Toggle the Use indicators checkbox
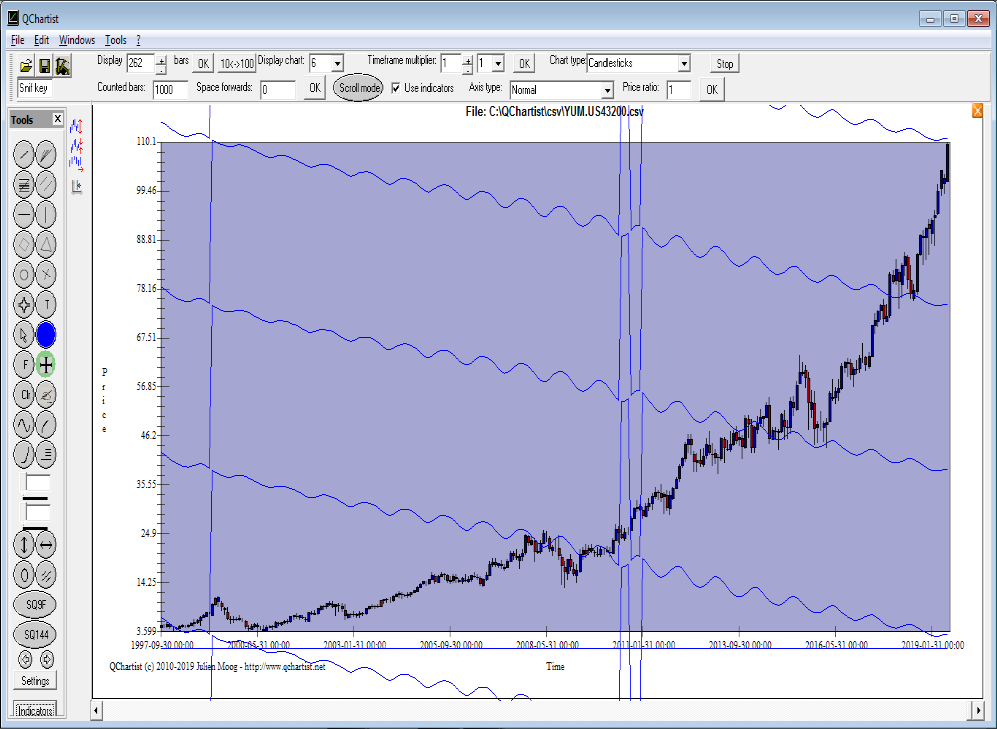This screenshot has height=729, width=997. tap(397, 88)
